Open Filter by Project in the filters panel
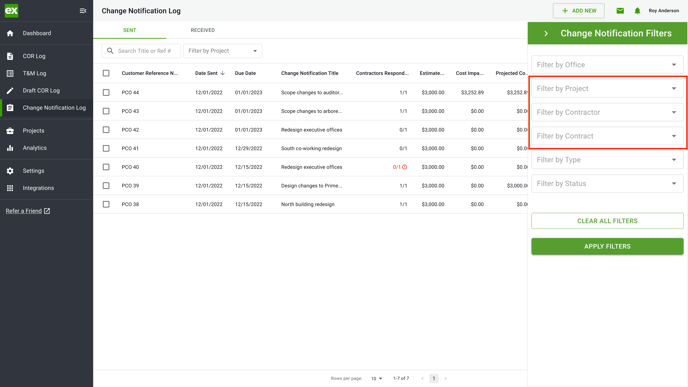 (607, 89)
